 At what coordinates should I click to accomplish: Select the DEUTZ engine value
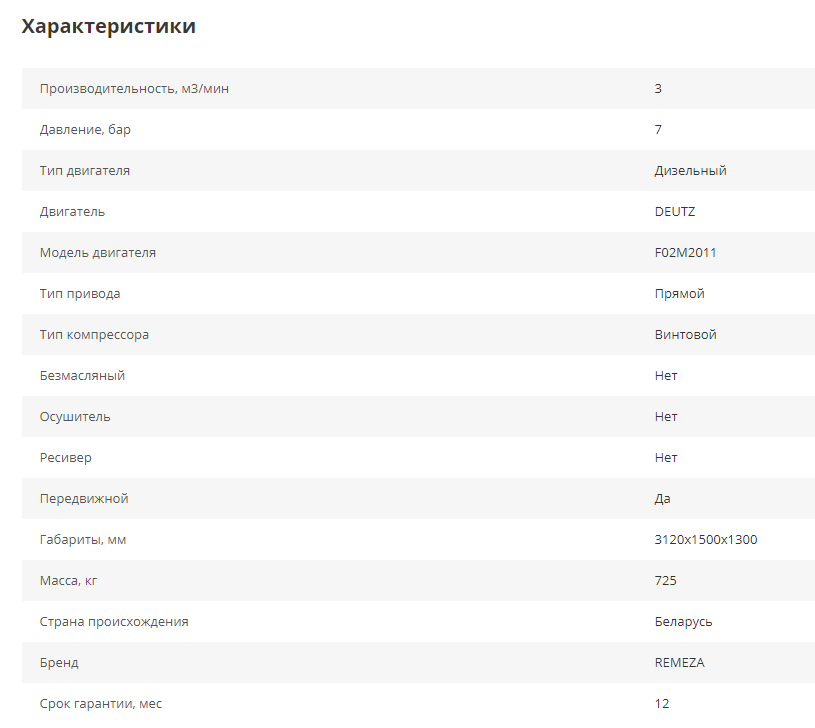click(675, 212)
